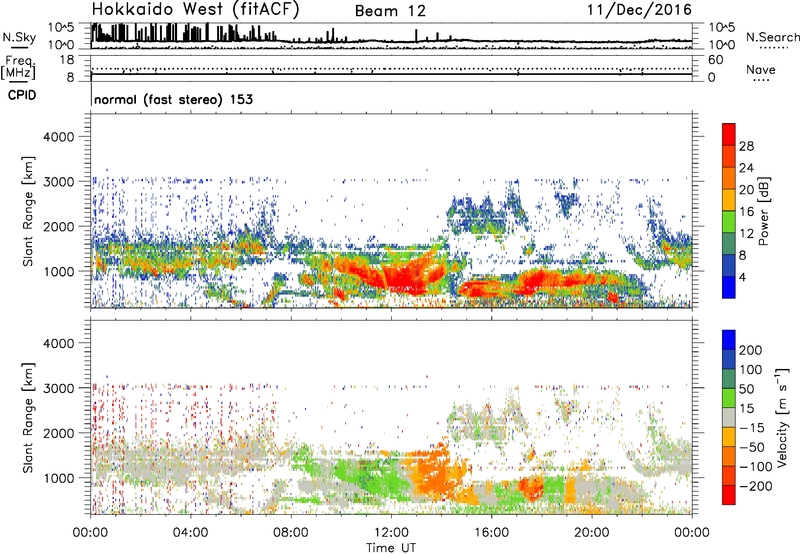Click the 'Hokkaido West (fitACF)' title

pyautogui.click(x=195, y=10)
